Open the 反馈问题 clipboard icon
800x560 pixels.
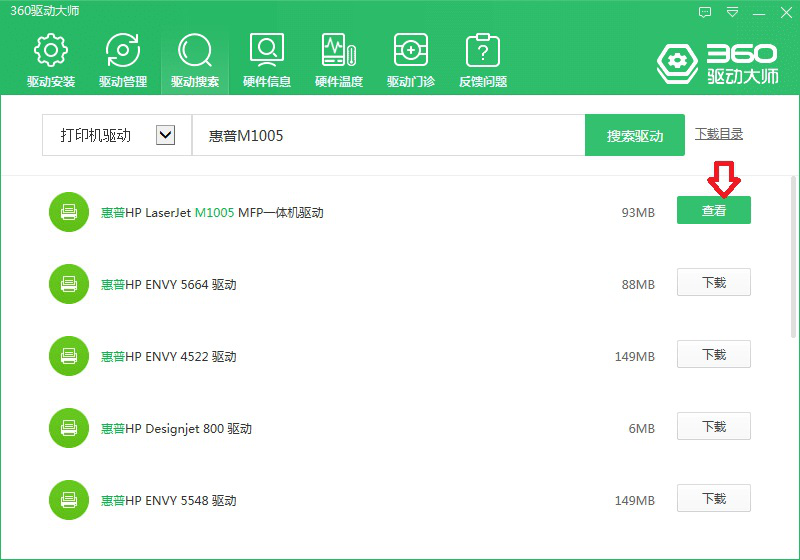click(x=483, y=51)
